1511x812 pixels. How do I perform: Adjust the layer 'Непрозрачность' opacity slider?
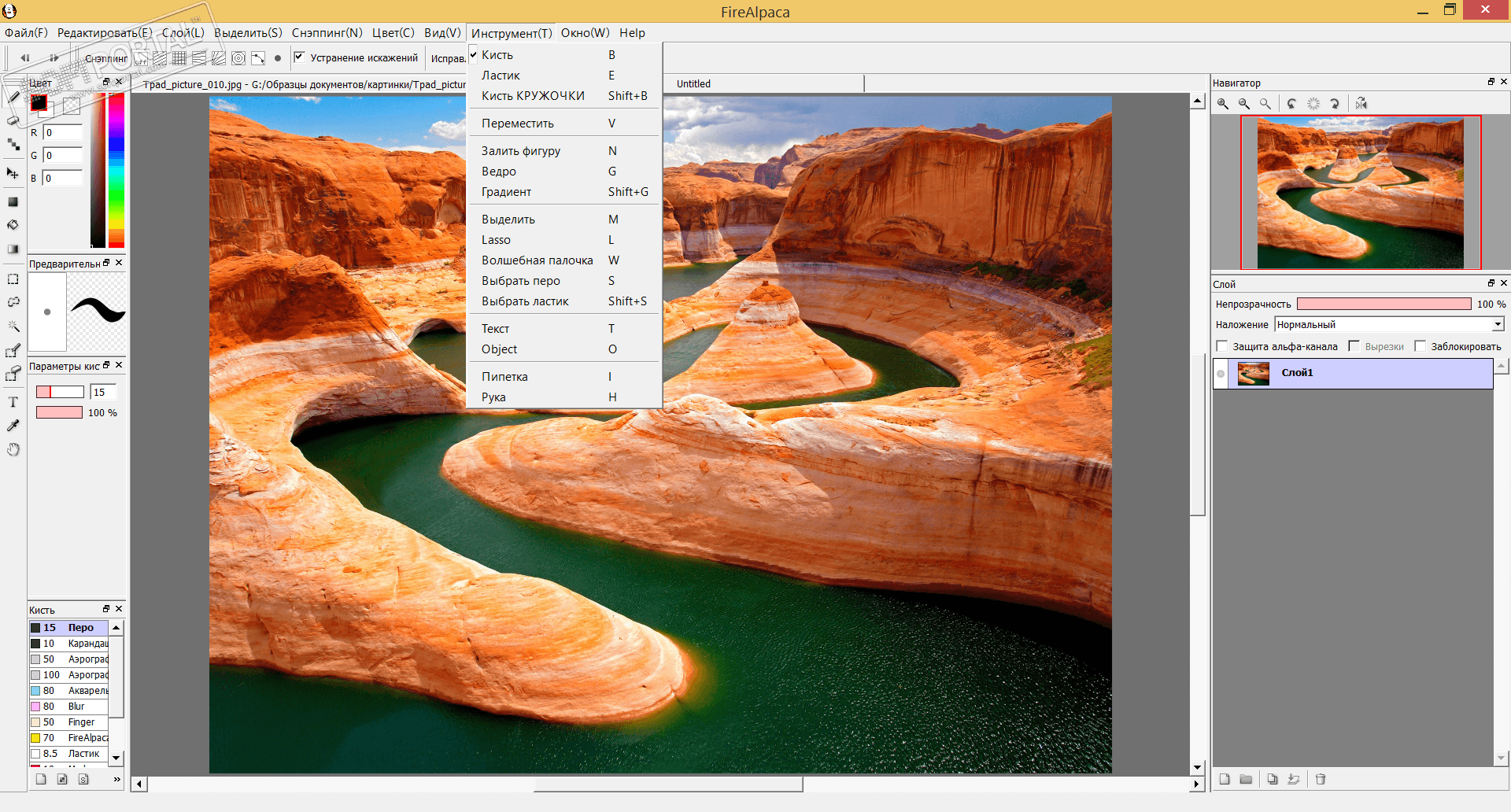(1384, 304)
